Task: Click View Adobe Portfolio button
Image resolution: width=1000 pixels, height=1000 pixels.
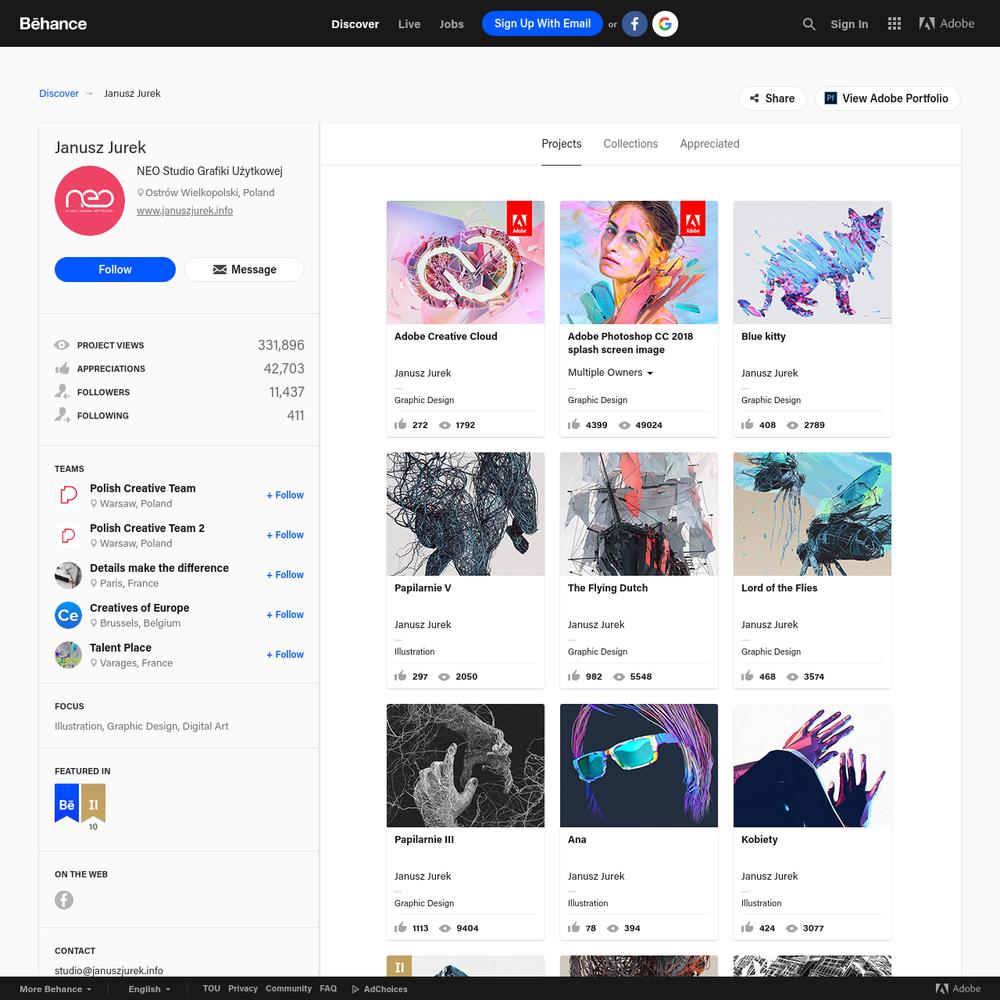Action: 887,98
